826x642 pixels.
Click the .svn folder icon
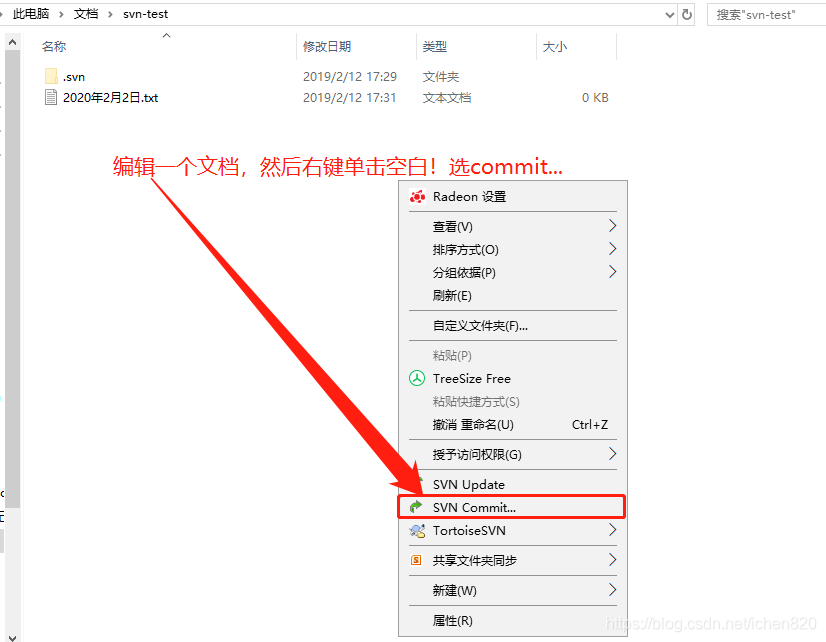coord(51,76)
